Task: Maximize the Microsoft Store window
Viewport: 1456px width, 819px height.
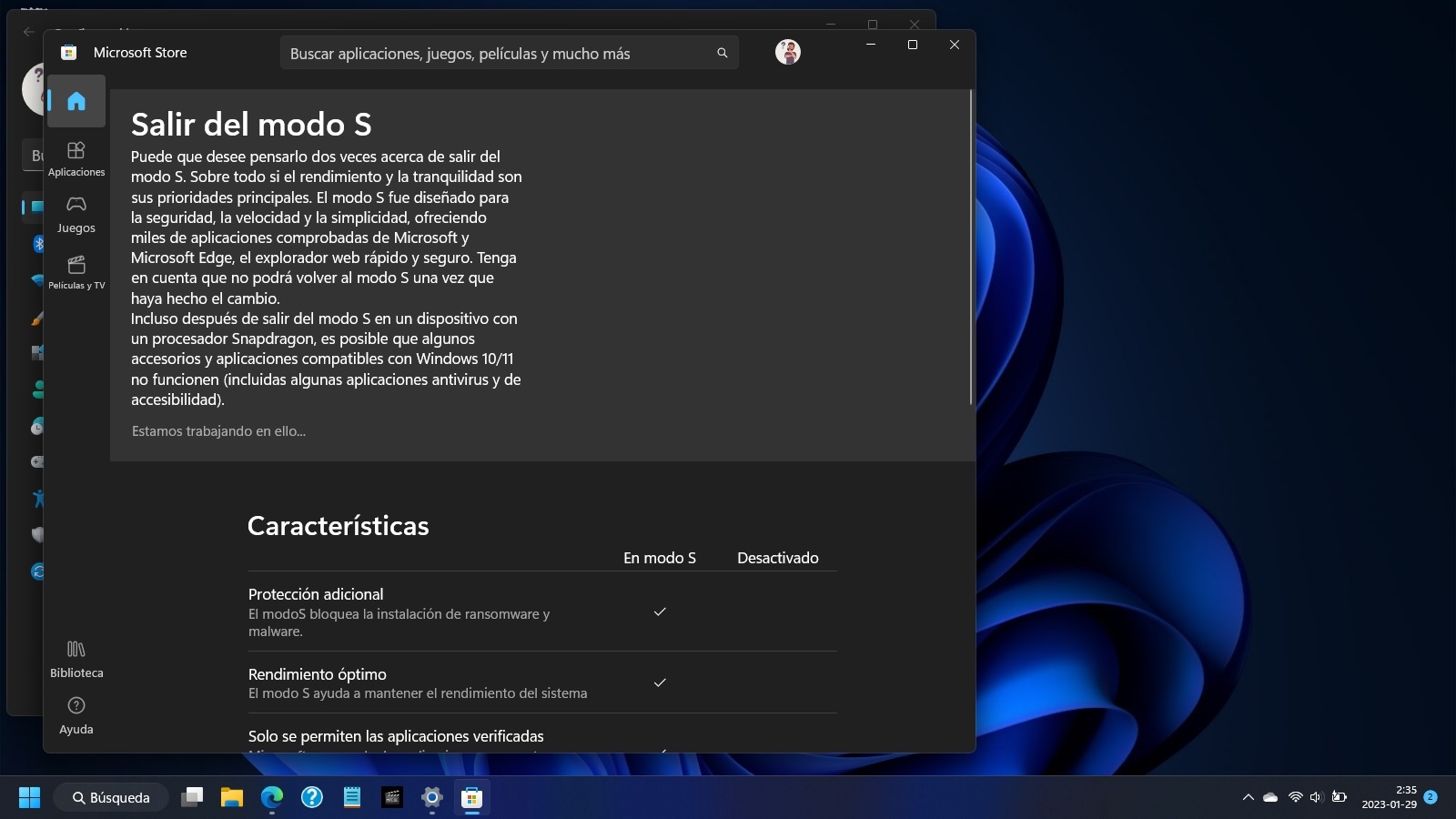Action: click(913, 45)
